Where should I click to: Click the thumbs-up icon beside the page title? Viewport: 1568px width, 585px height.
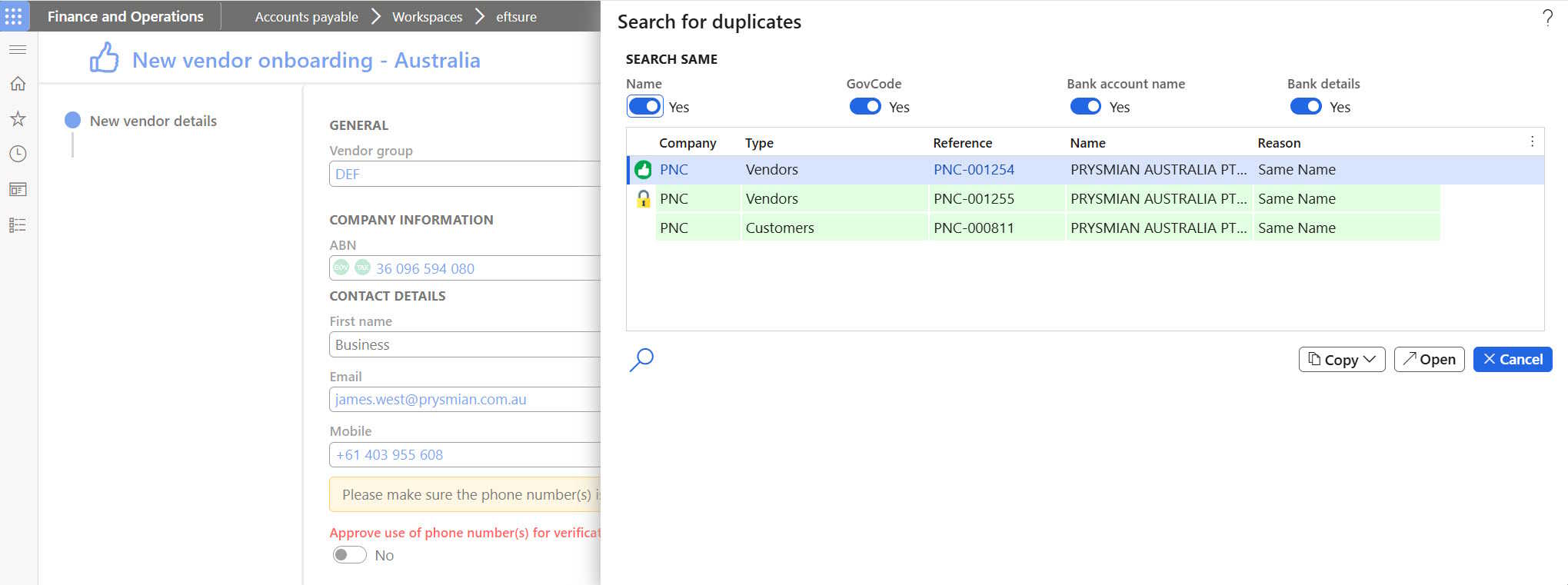[105, 58]
